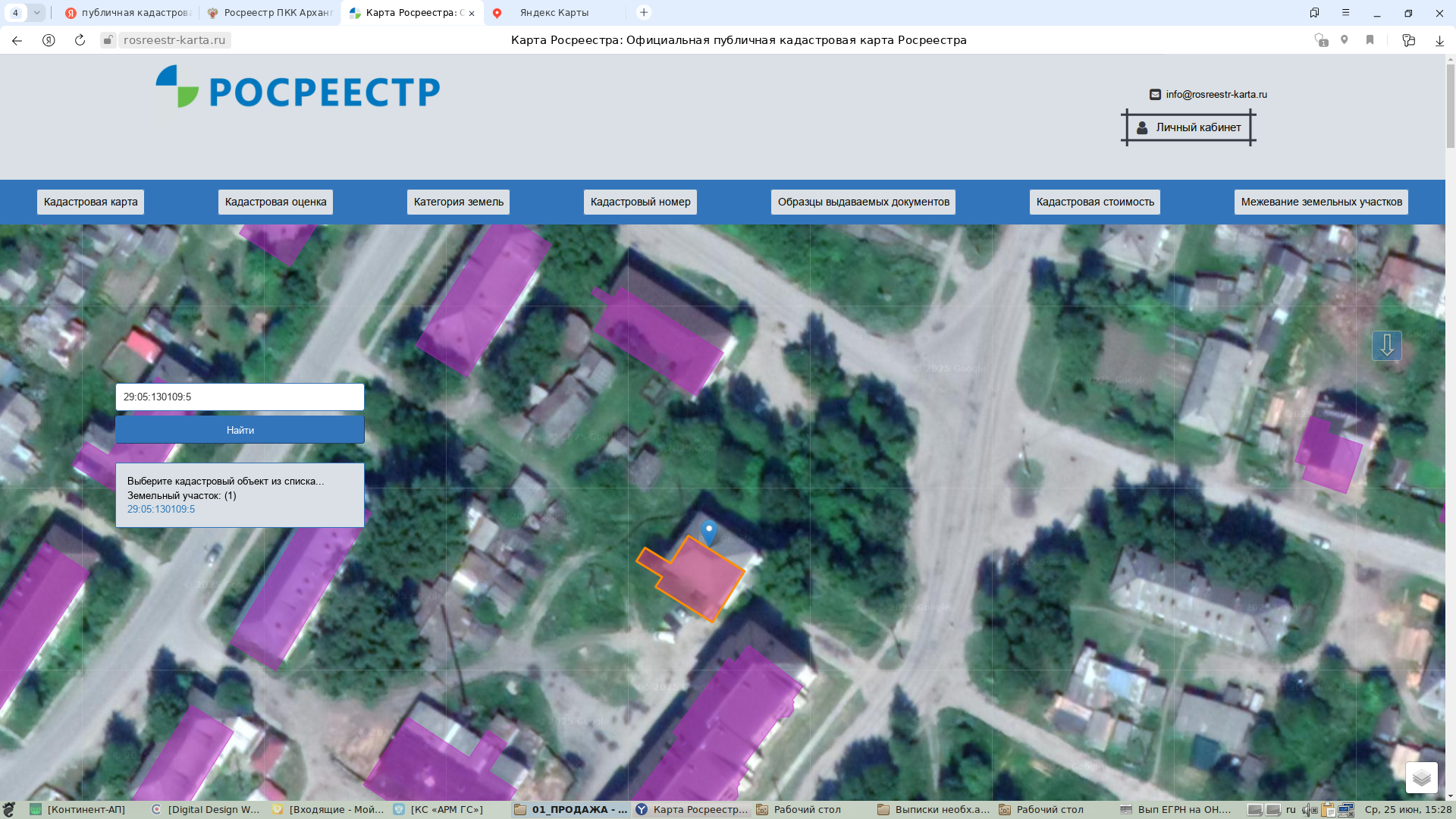Go back with the browser arrow
The height and width of the screenshot is (819, 1456).
click(x=17, y=40)
